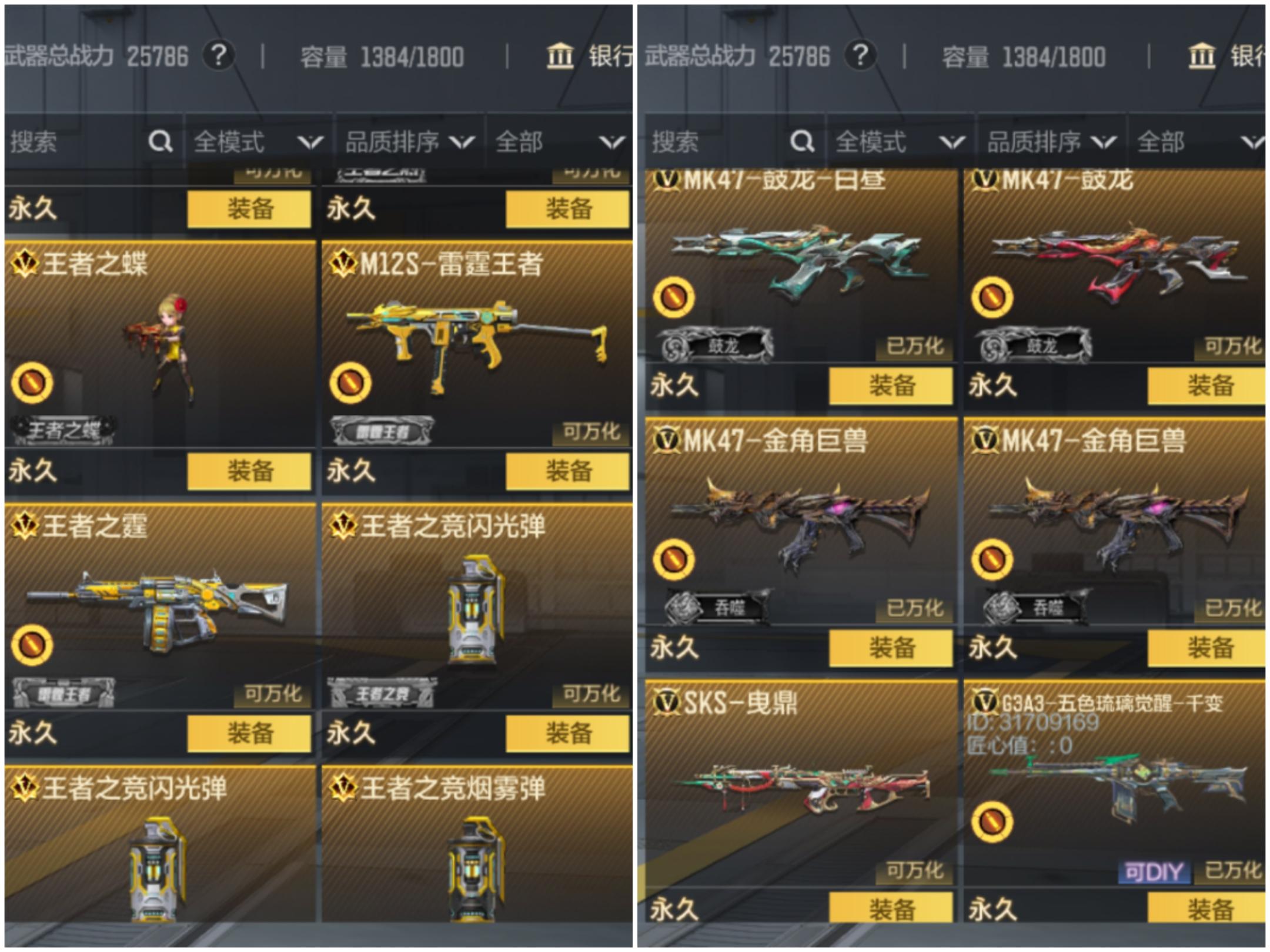Equip the SKS-曳鼎 rifle
This screenshot has height=952, width=1270.
tap(891, 909)
